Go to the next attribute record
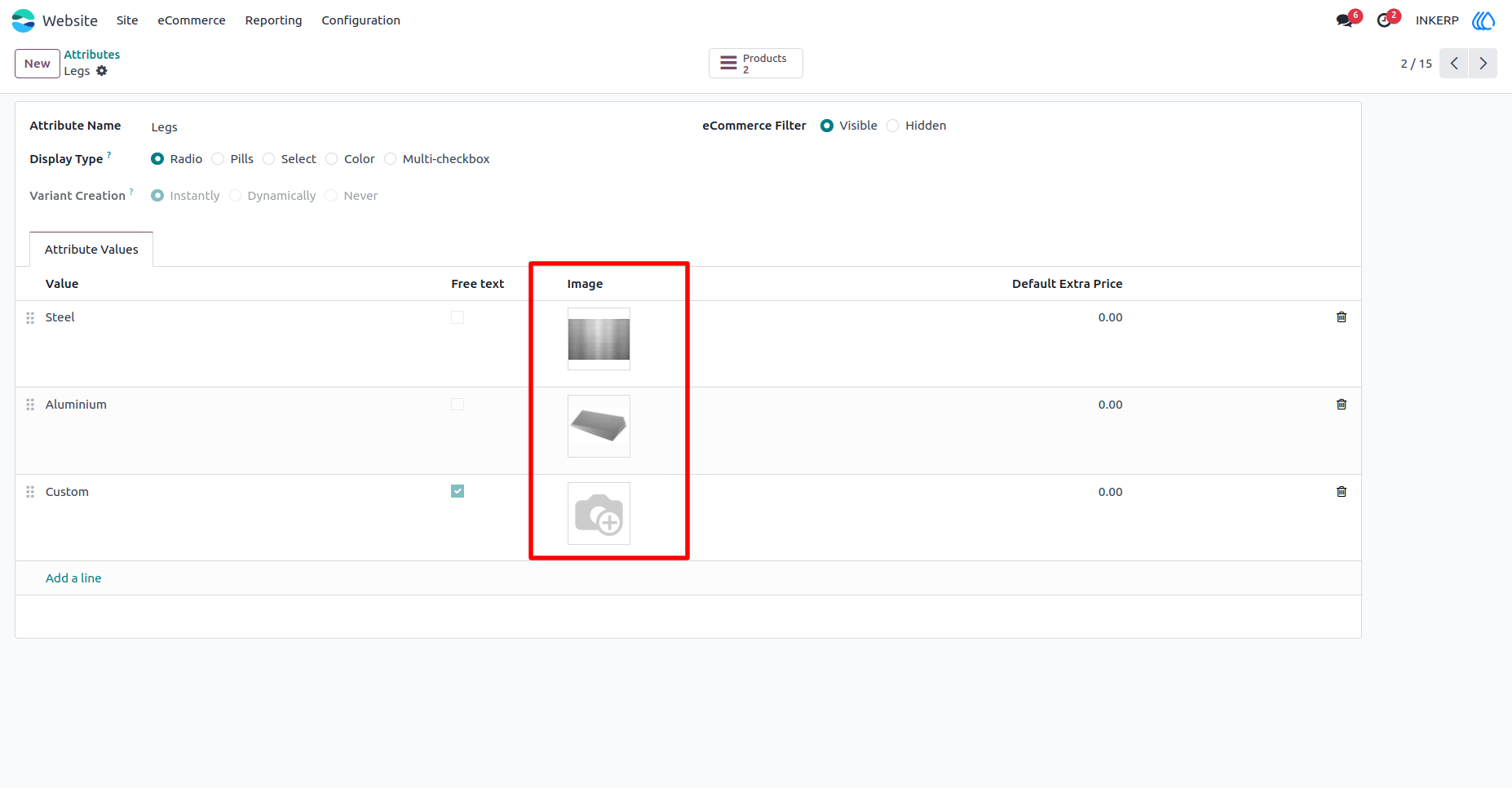 (x=1483, y=64)
